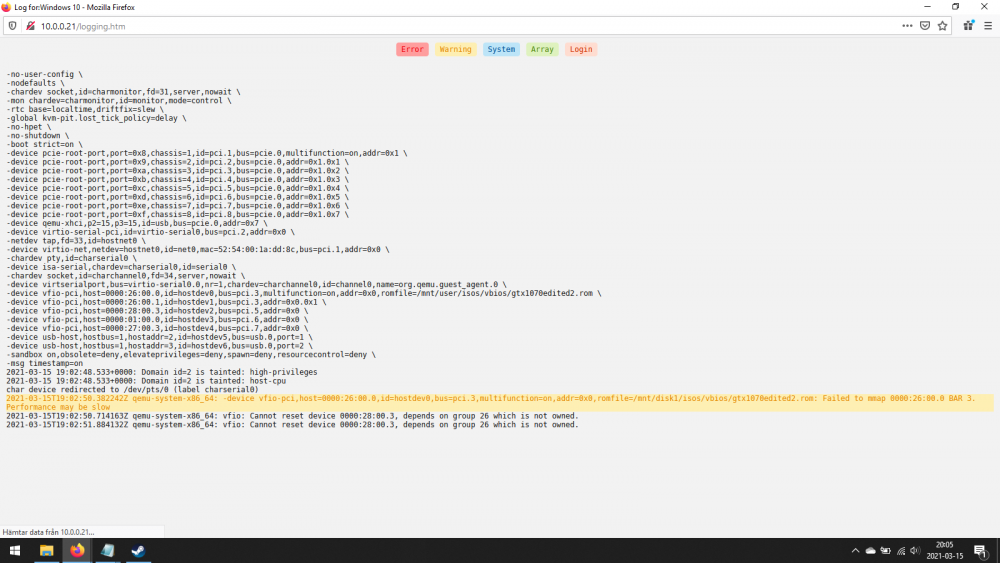Open the taskbar clock showing 20:05
This screenshot has width=1000, height=563.
point(945,550)
